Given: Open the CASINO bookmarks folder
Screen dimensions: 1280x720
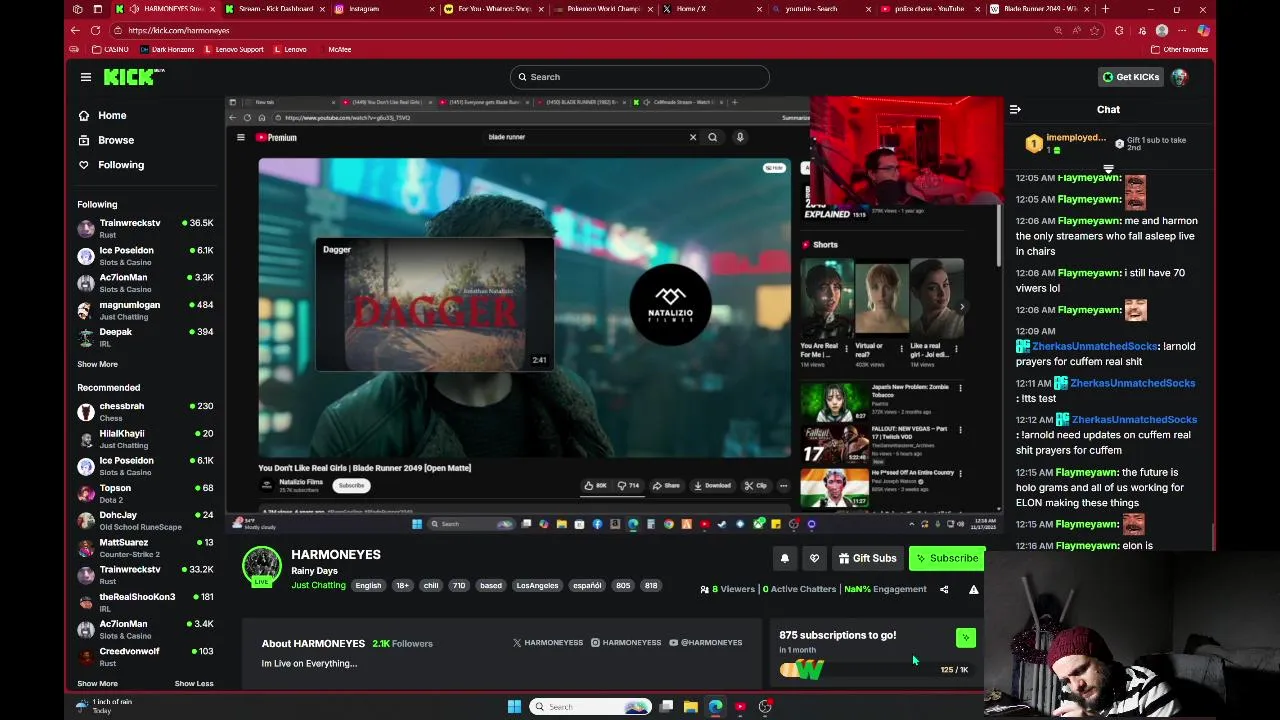Looking at the screenshot, I should [x=111, y=49].
